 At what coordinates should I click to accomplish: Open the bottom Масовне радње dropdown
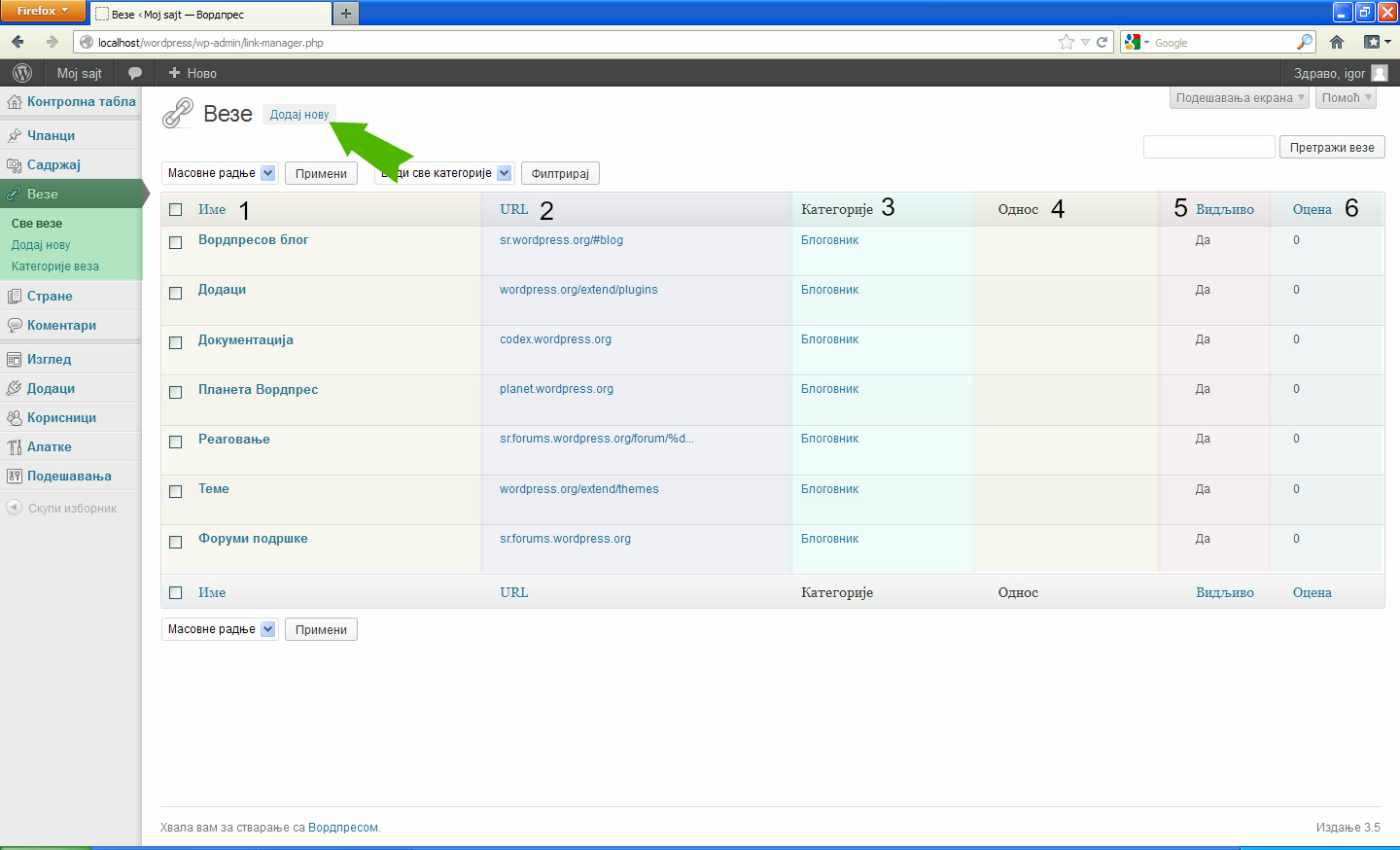220,629
